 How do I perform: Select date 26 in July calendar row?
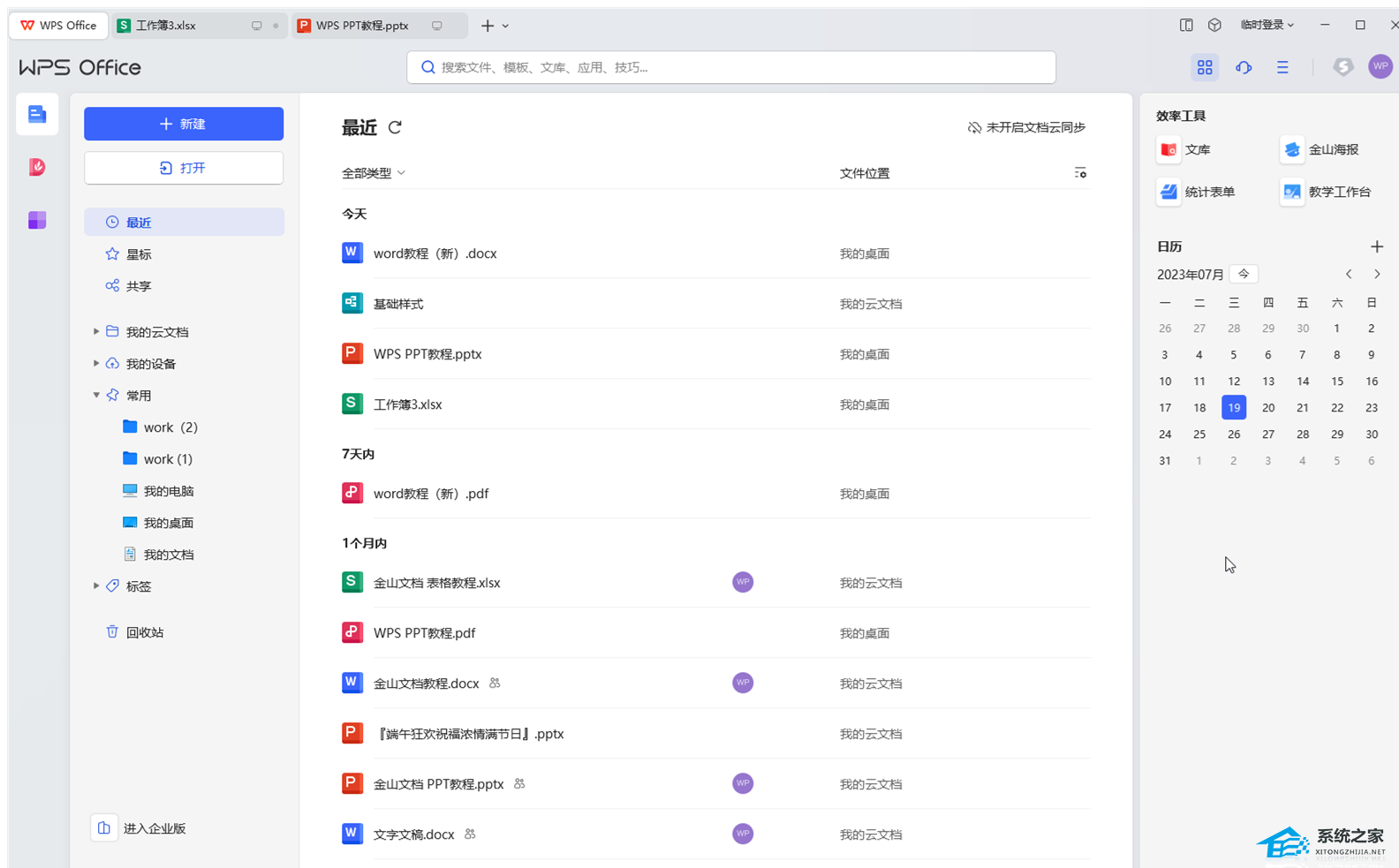coord(1234,434)
